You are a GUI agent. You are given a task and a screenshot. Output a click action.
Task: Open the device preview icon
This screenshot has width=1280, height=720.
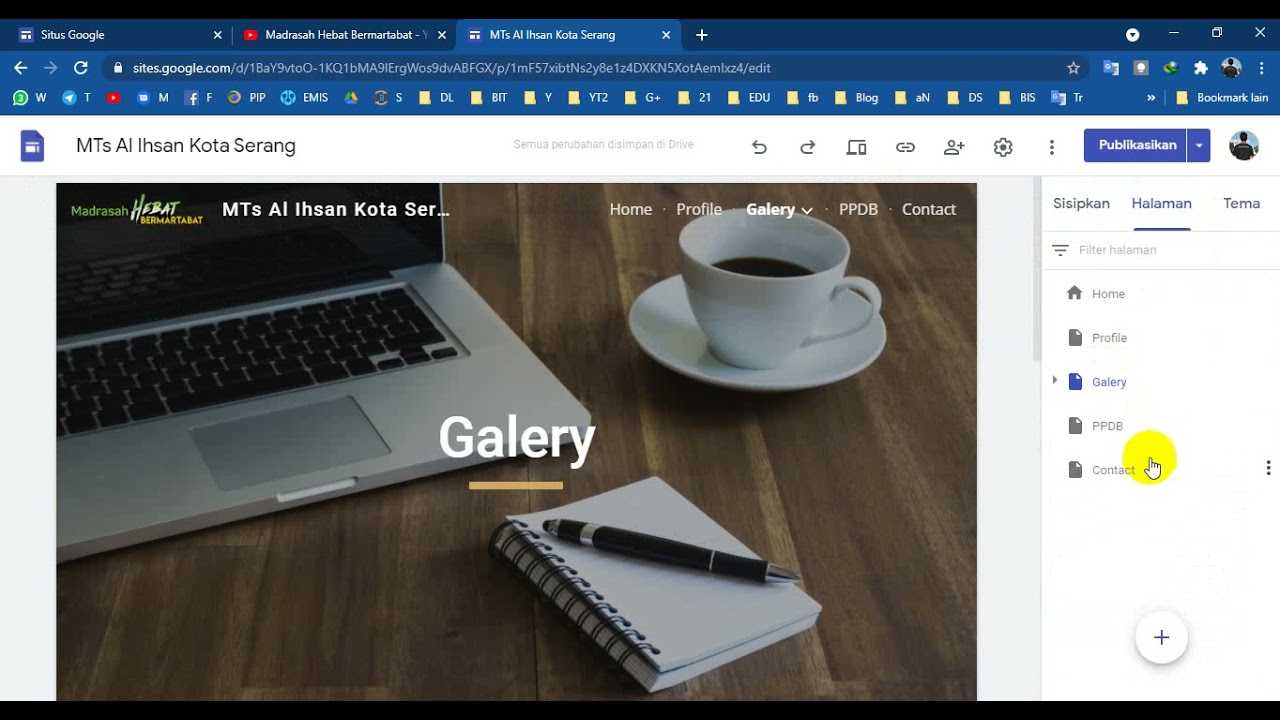pos(856,147)
